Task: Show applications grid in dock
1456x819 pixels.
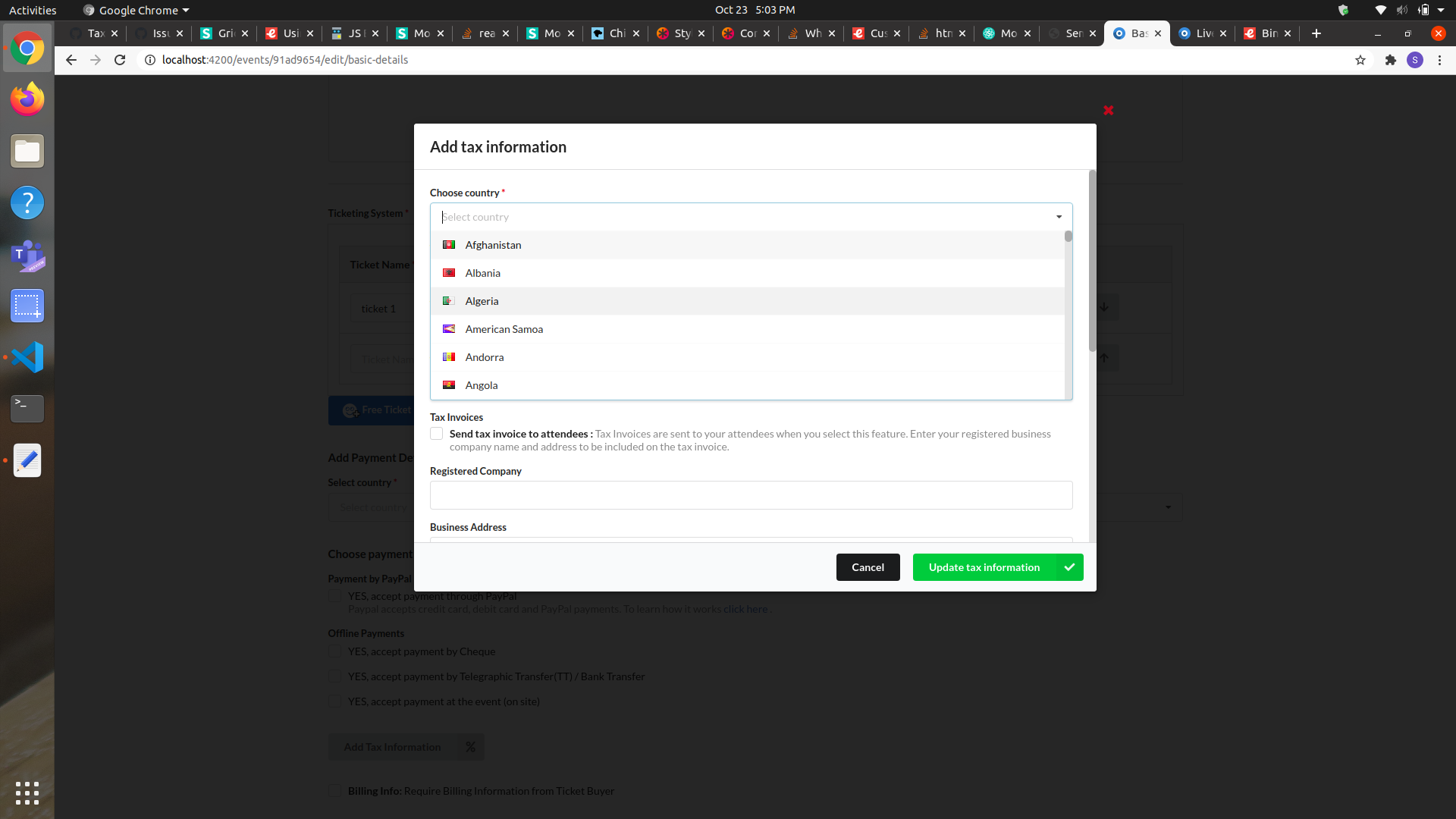Action: point(27,792)
